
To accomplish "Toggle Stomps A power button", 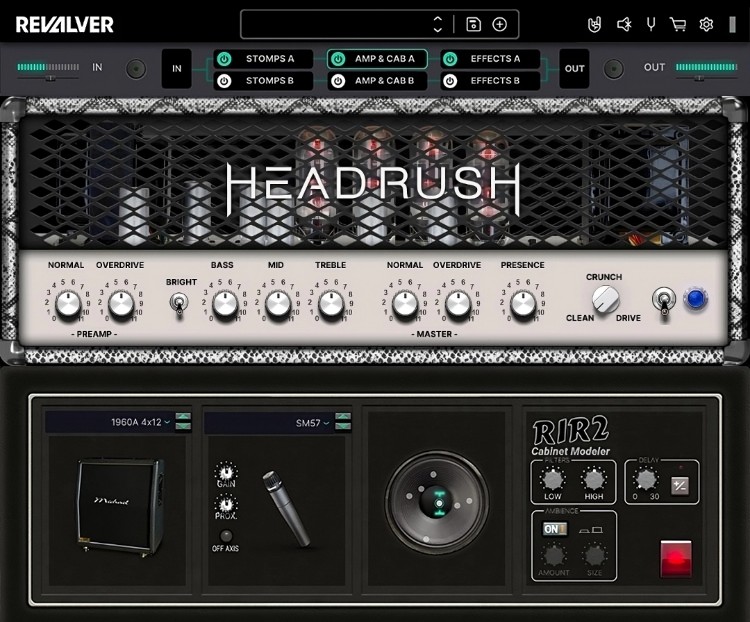I will (x=224, y=59).
